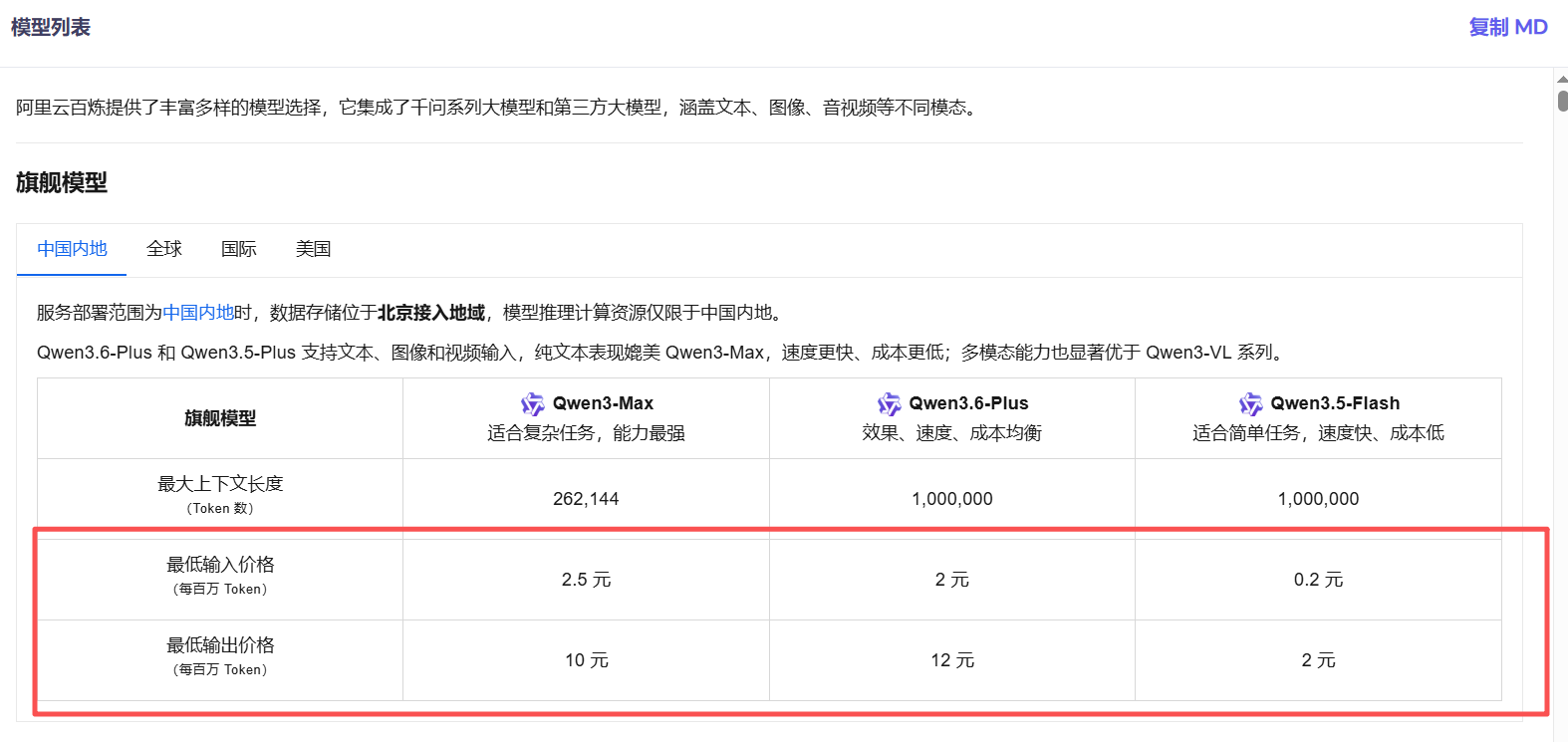
Task: Click the Qwen3-Max logo icon
Action: (533, 403)
